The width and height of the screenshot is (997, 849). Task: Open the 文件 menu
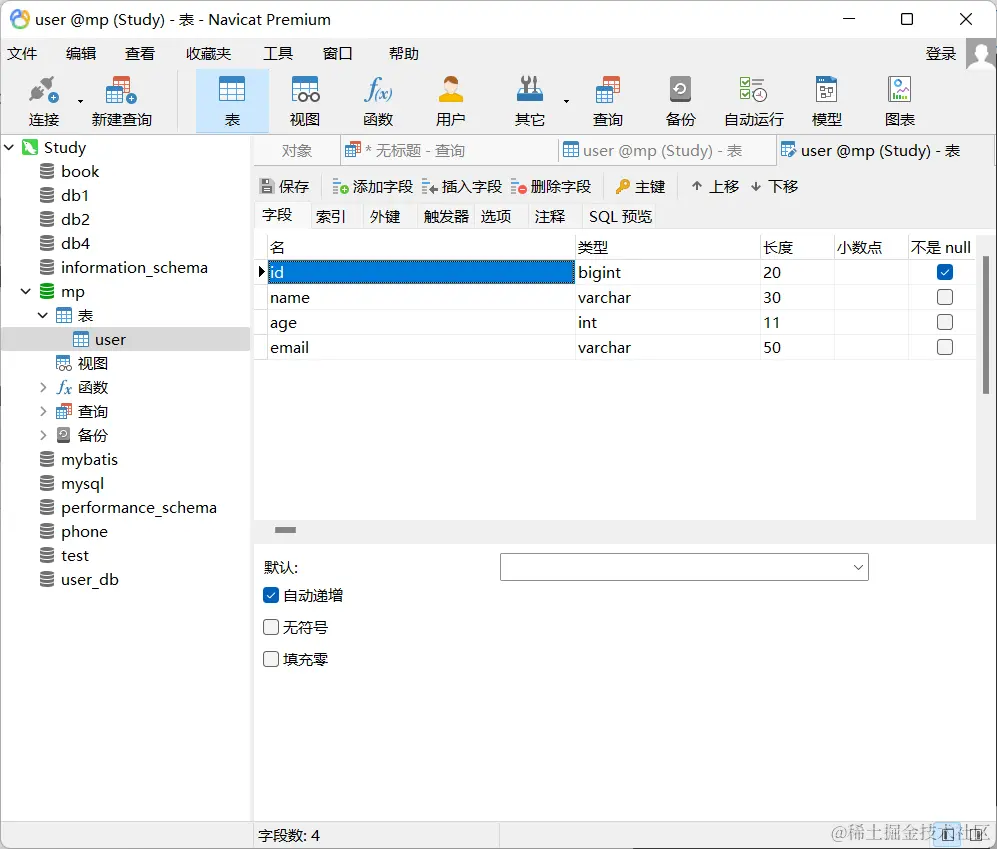coord(22,53)
